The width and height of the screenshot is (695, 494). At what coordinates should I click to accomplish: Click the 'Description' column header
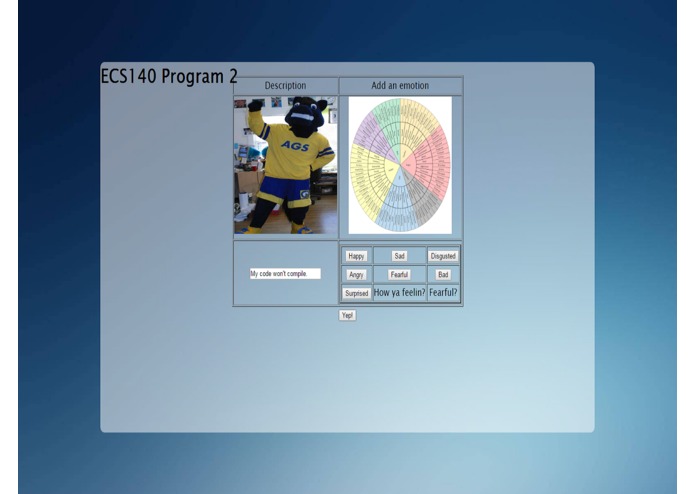[285, 86]
